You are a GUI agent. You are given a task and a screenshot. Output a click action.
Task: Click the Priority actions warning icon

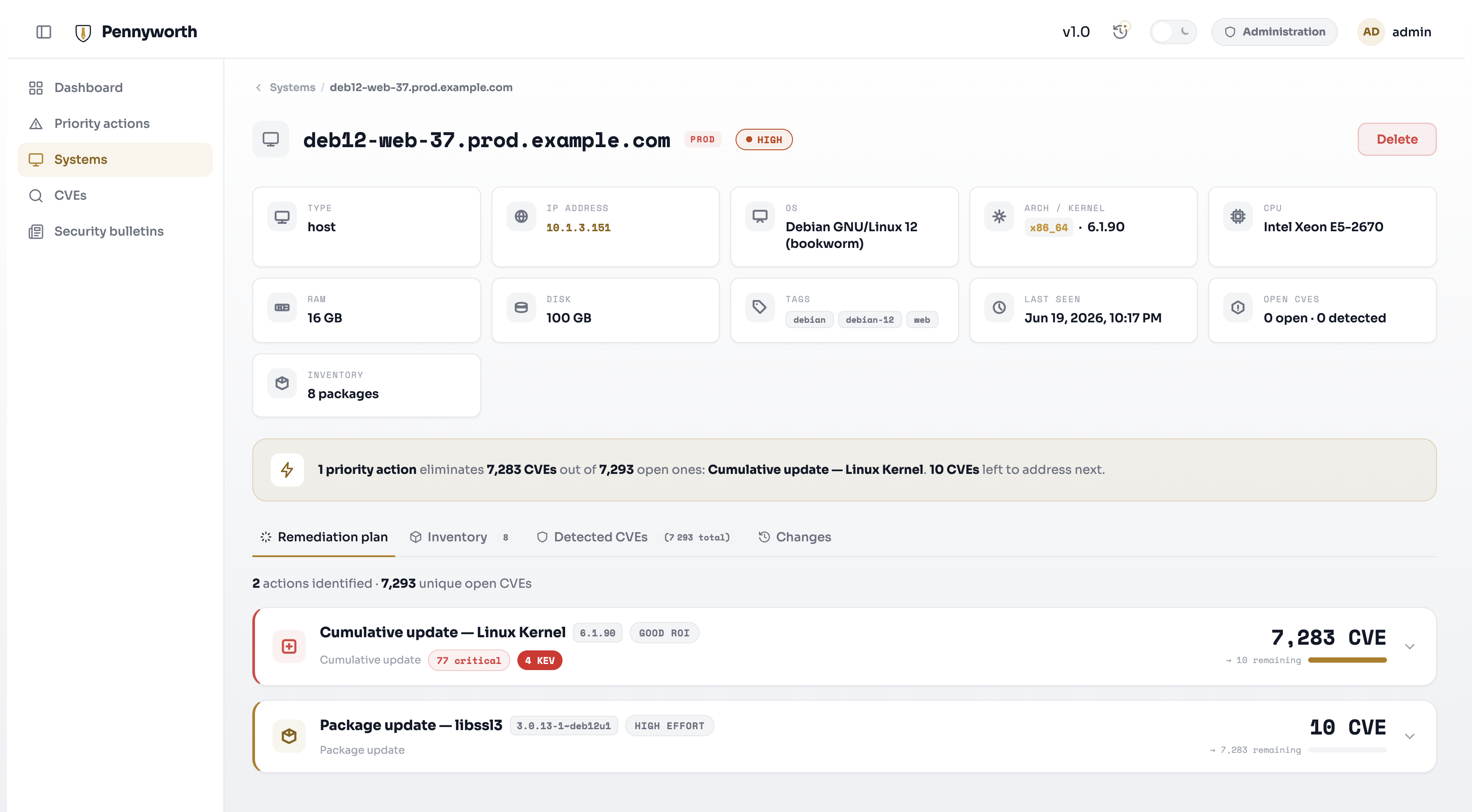click(x=36, y=124)
